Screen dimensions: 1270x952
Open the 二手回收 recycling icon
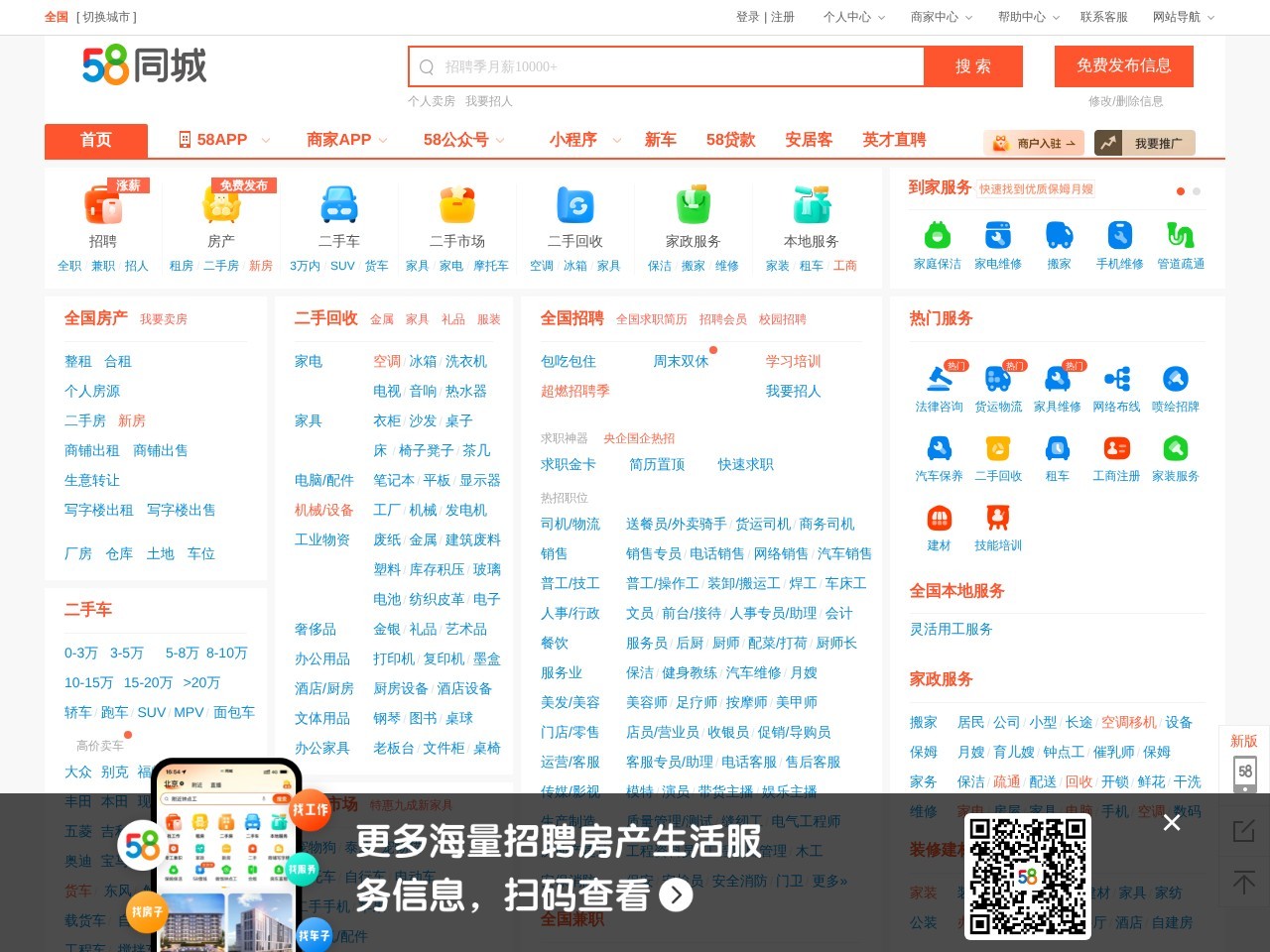click(575, 204)
